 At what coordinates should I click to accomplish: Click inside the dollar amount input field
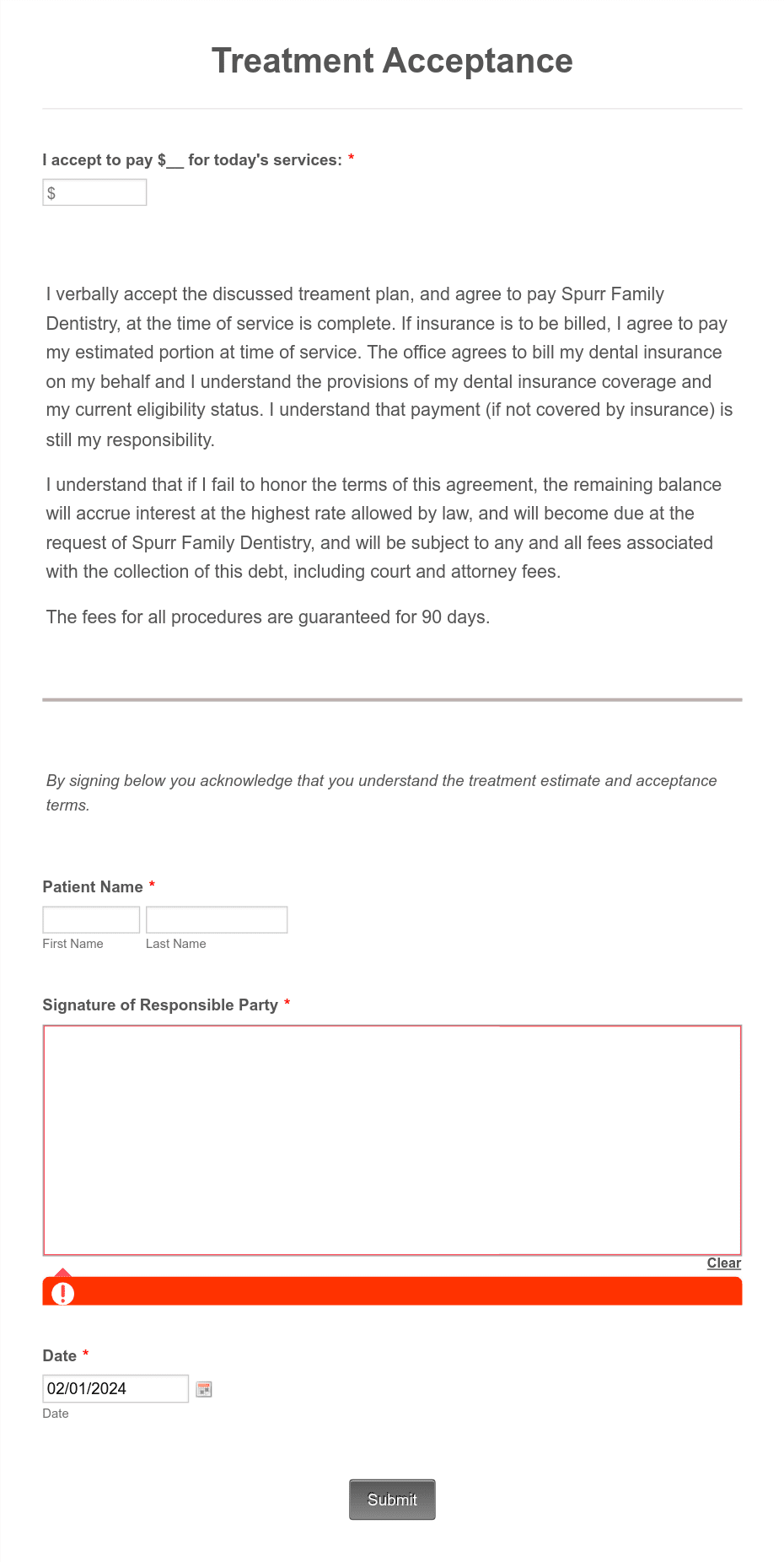[x=94, y=191]
